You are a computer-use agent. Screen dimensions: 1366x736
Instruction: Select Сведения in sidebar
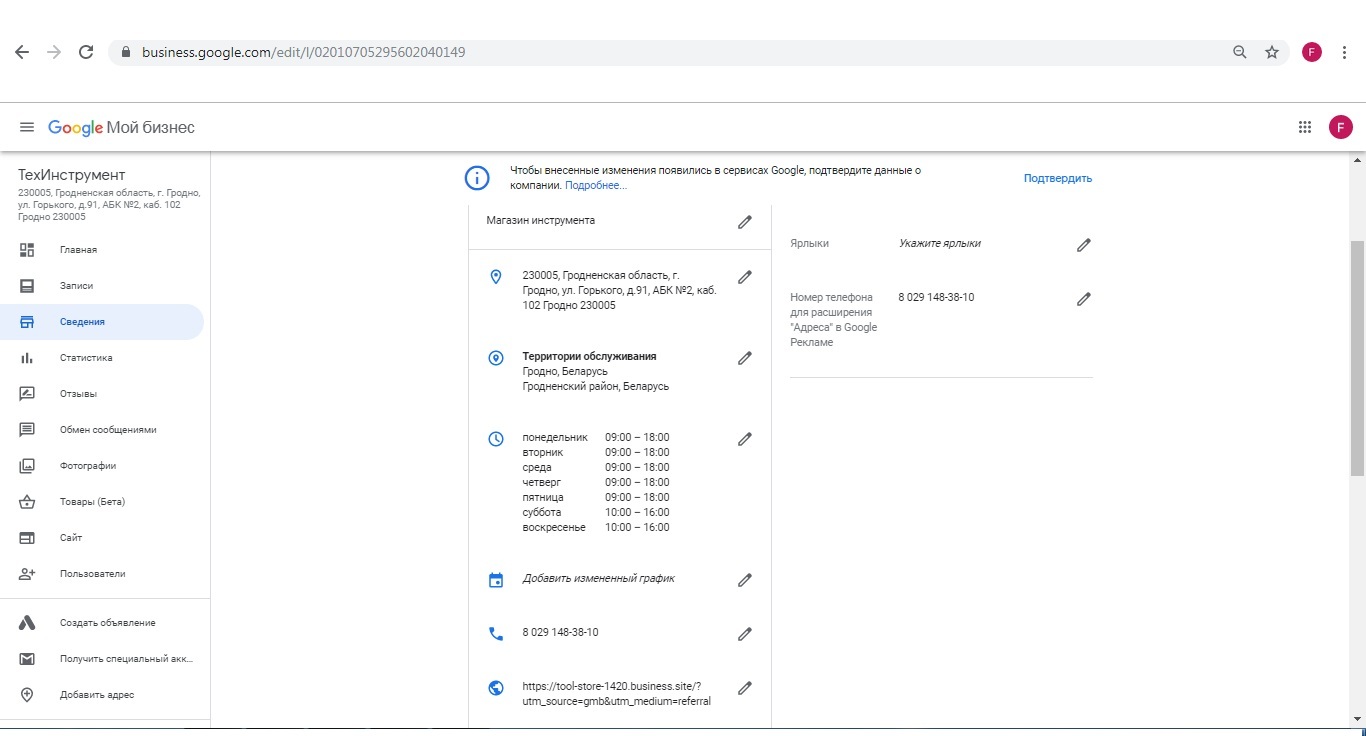(102, 322)
